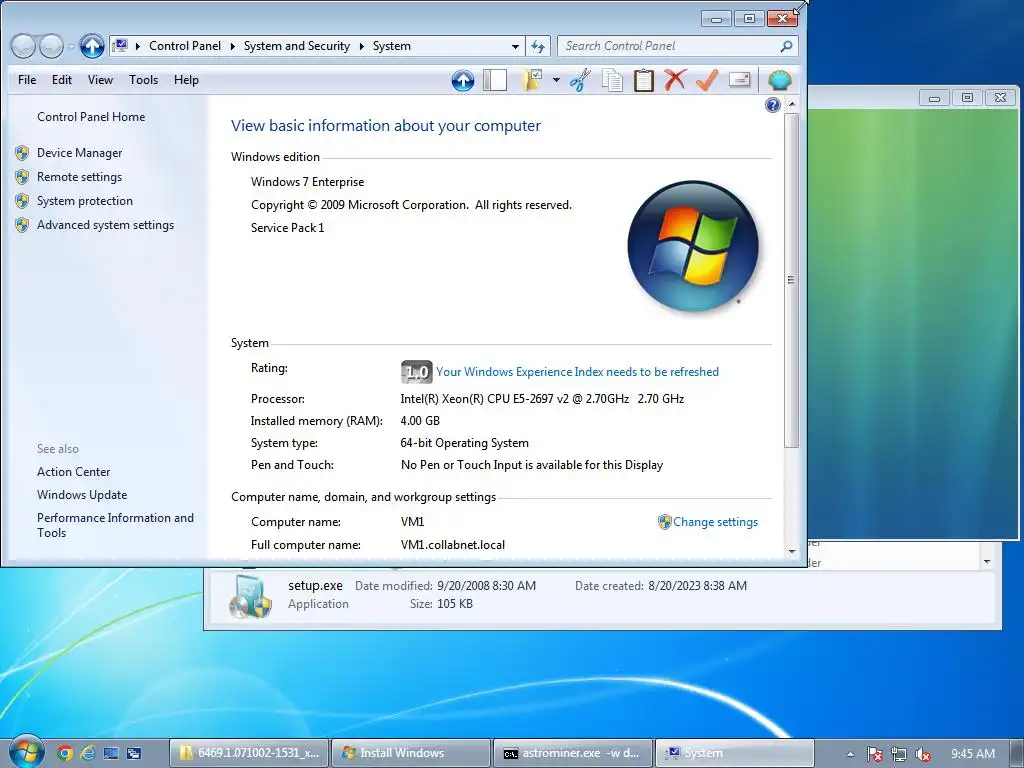Click the dropdown arrow in background window
Screen dimensions: 1024x768
[x=987, y=562]
